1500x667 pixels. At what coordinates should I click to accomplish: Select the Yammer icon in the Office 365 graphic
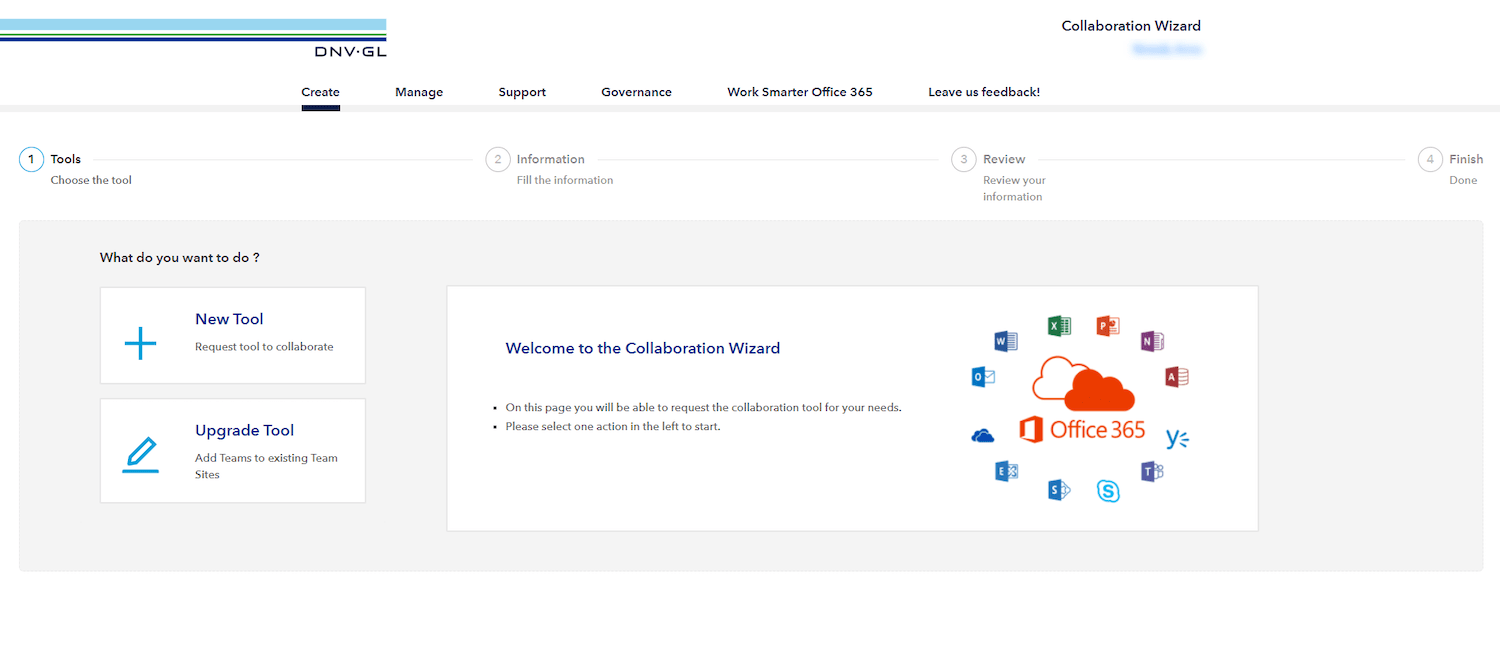click(1177, 438)
